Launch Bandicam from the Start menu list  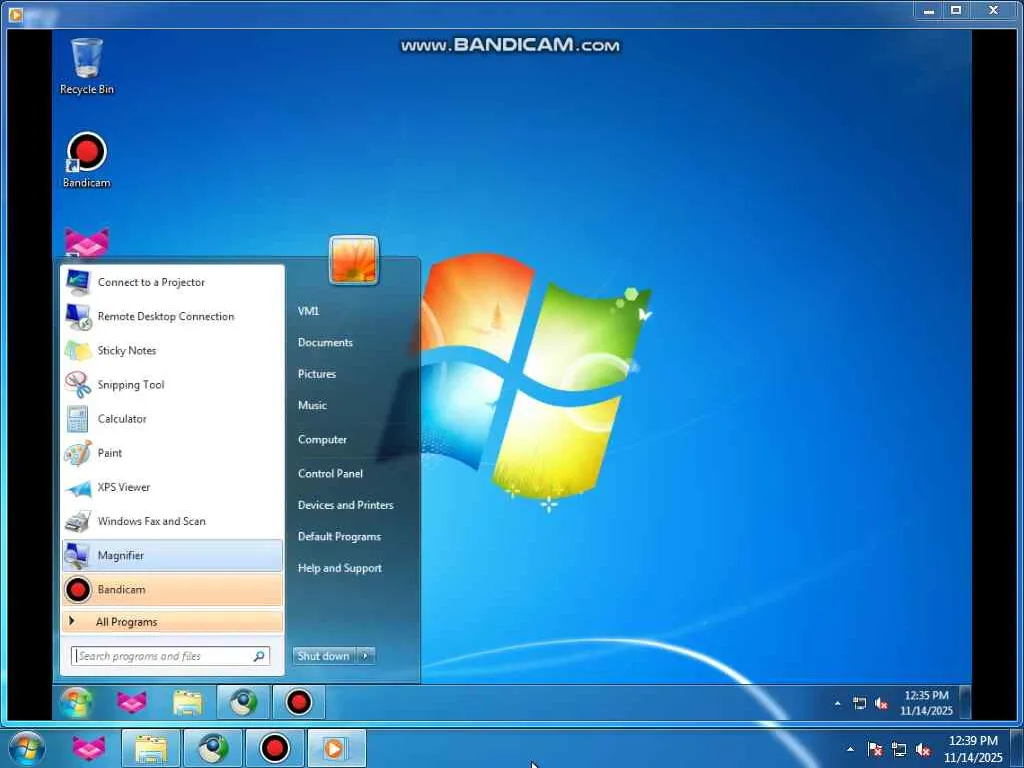tap(172, 590)
